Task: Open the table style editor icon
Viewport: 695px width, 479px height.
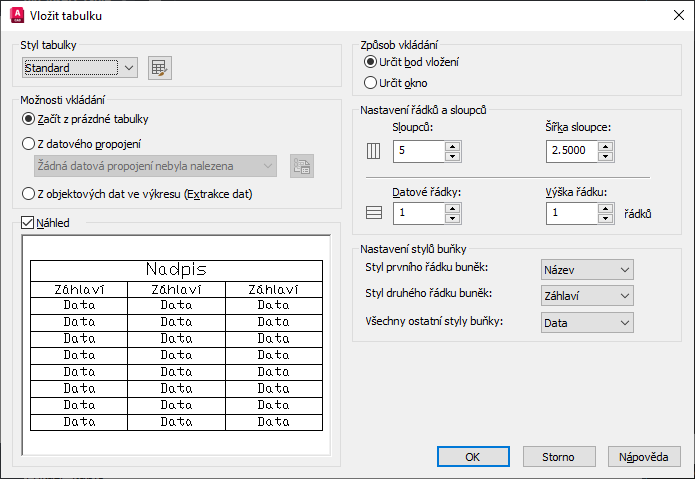Action: (160, 68)
